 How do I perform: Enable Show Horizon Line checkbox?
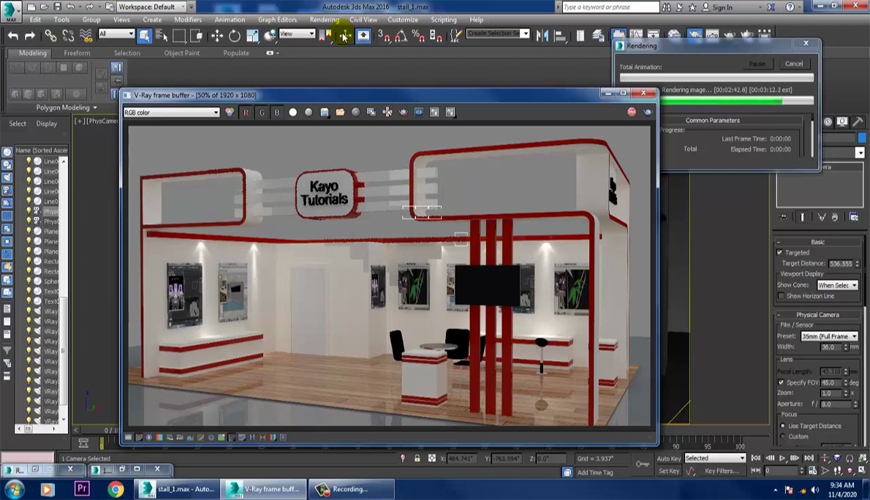[x=781, y=296]
